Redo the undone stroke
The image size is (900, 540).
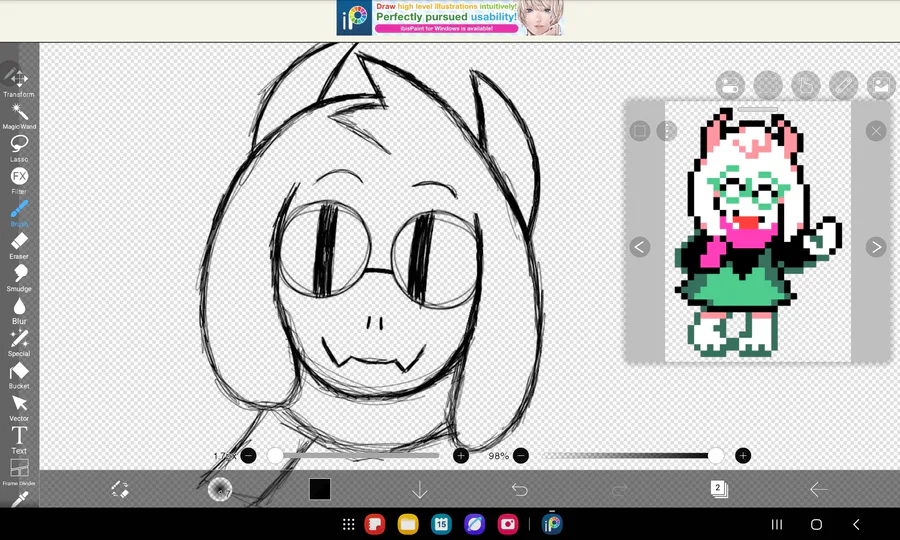(619, 490)
